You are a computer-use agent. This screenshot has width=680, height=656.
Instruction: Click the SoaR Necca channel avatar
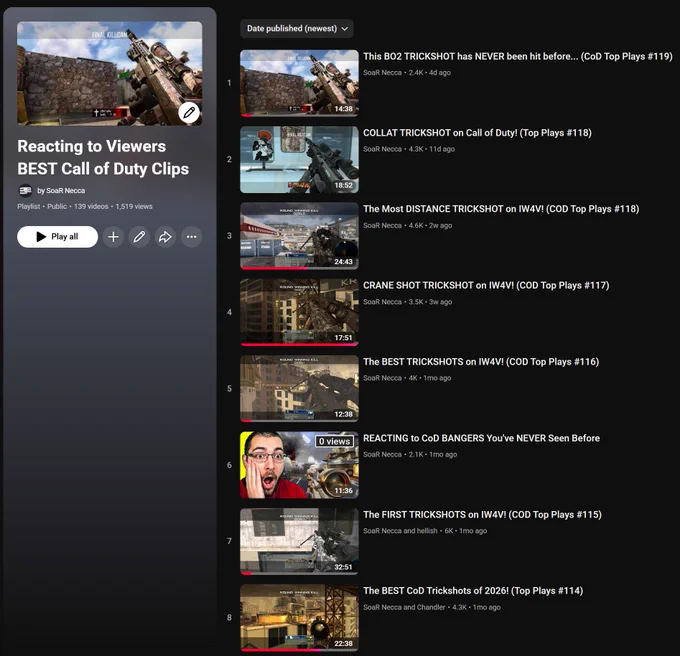[25, 190]
